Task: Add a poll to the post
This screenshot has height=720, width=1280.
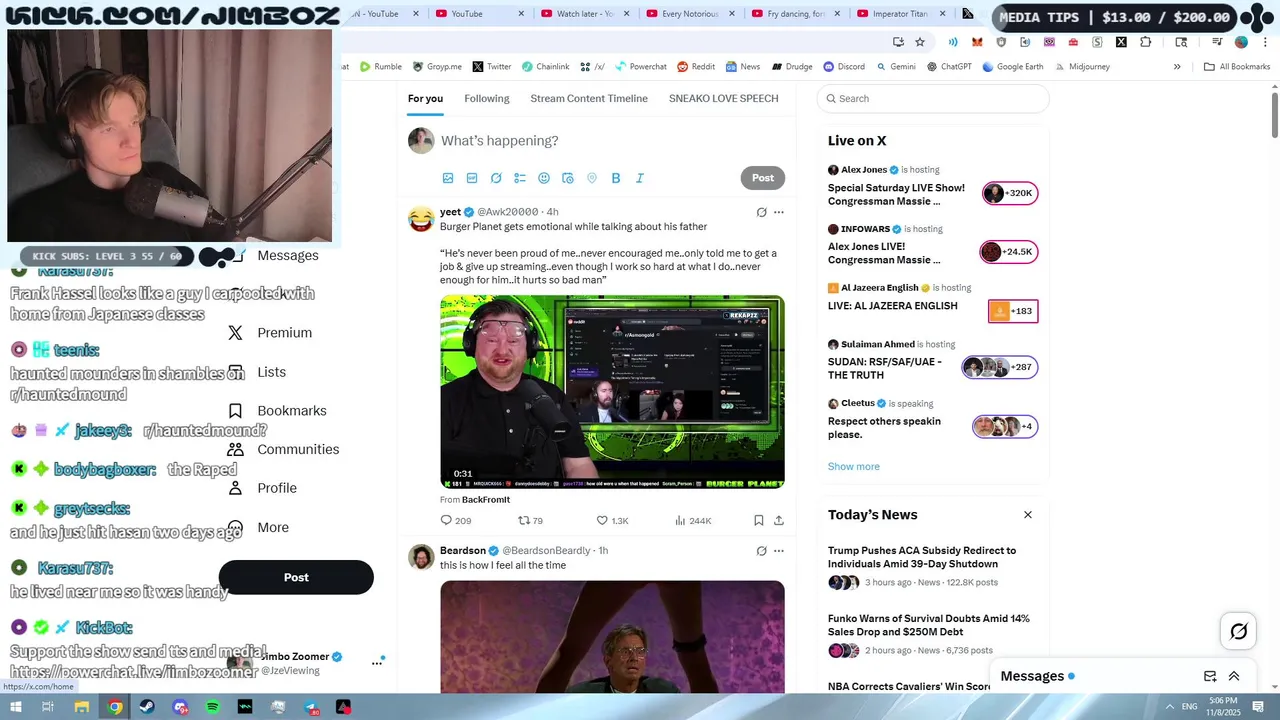Action: pos(520,178)
